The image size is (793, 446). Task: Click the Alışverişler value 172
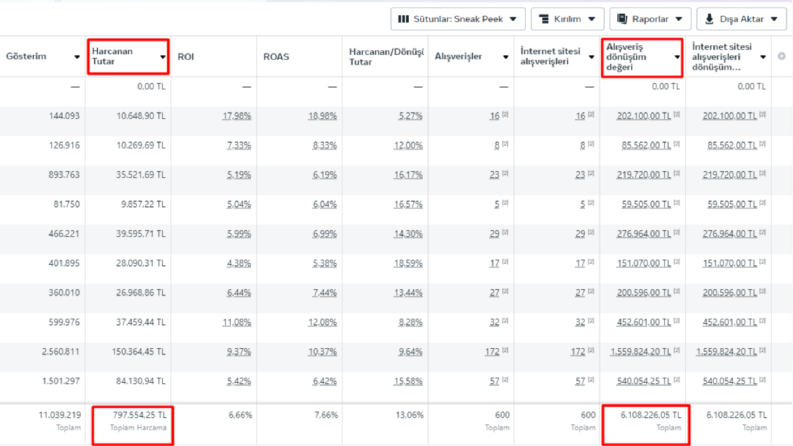pos(492,351)
